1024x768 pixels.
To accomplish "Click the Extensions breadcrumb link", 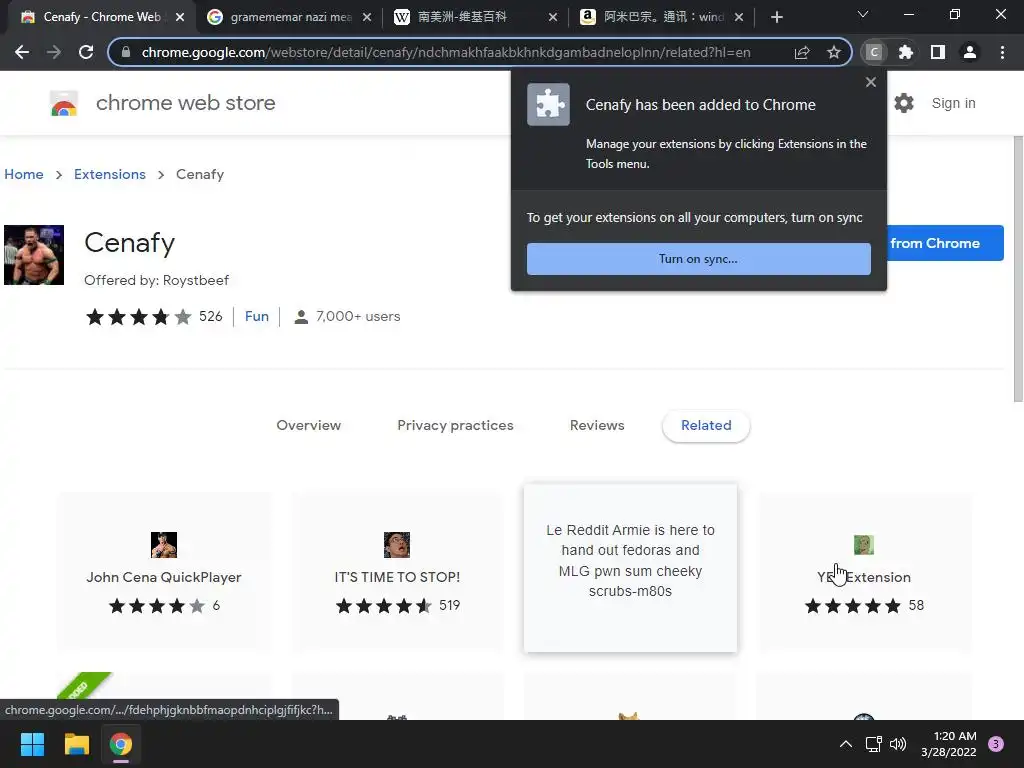I will tap(110, 174).
